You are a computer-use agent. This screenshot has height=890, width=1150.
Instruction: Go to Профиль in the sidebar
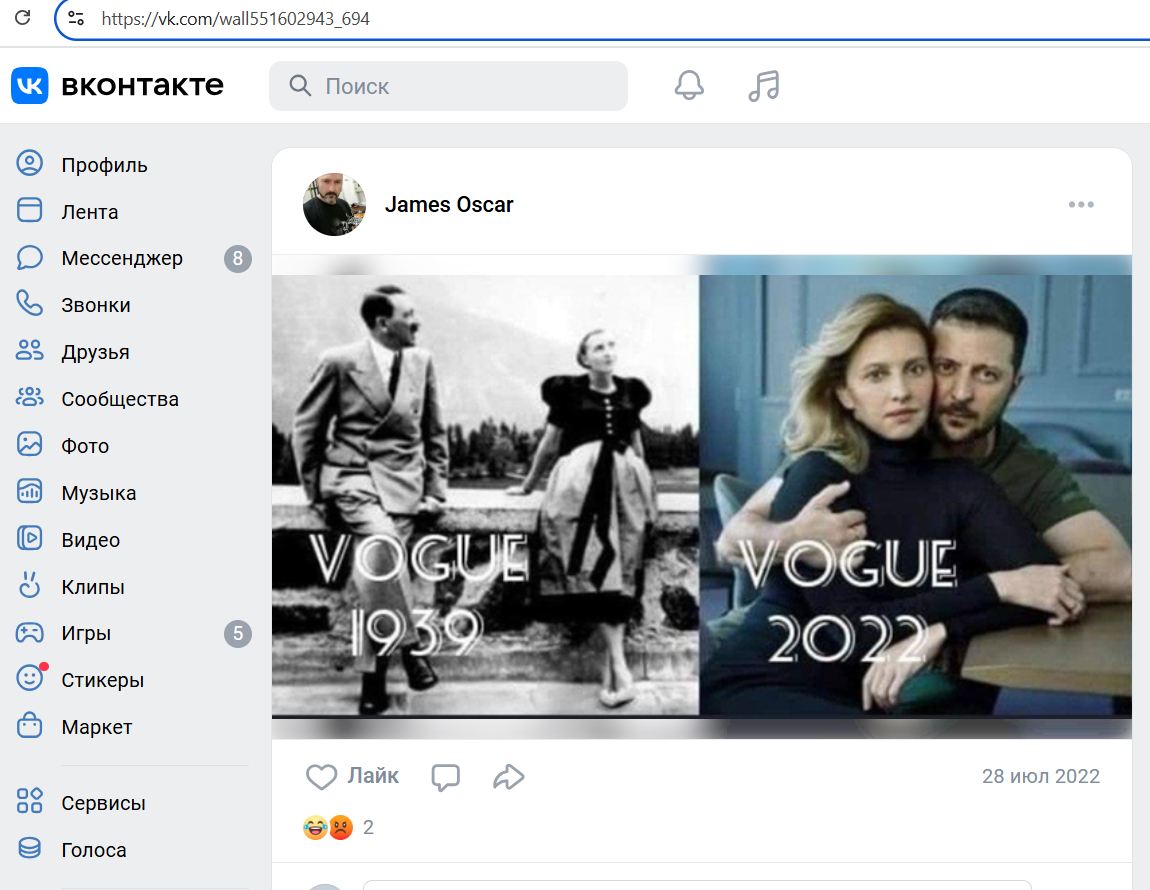pos(104,165)
